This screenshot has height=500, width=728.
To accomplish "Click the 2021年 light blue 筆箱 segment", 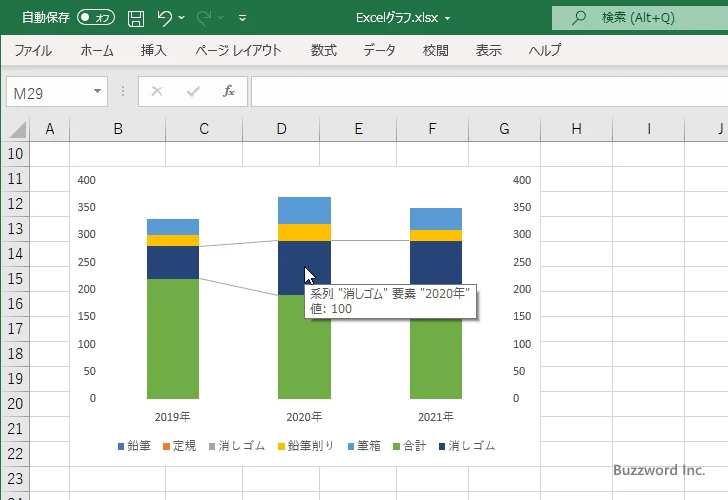I will 436,219.
